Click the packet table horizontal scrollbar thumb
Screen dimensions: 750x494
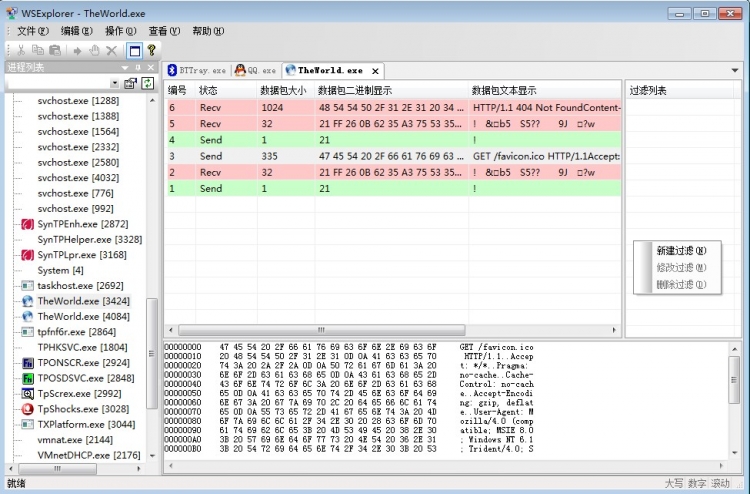coord(321,330)
